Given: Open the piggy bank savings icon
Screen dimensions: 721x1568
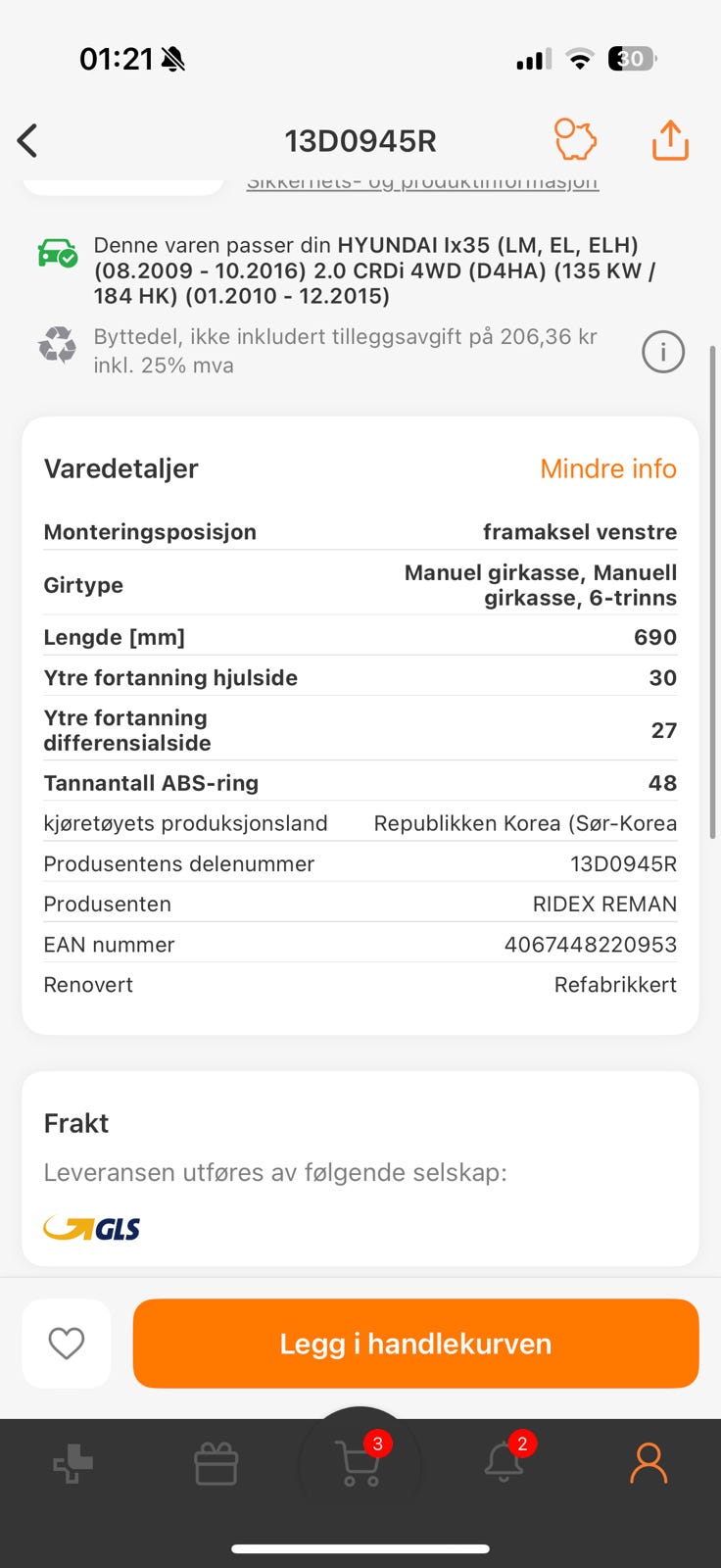Looking at the screenshot, I should coord(576,140).
